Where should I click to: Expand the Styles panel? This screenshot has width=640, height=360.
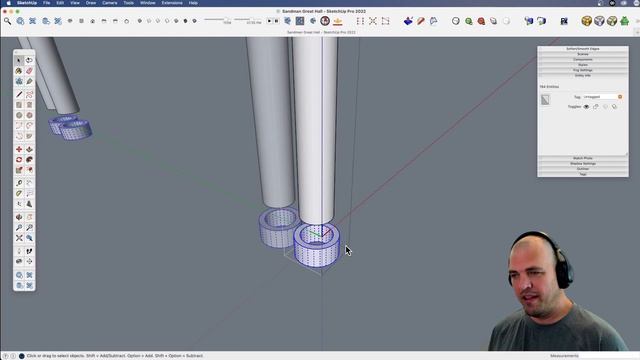(583, 65)
